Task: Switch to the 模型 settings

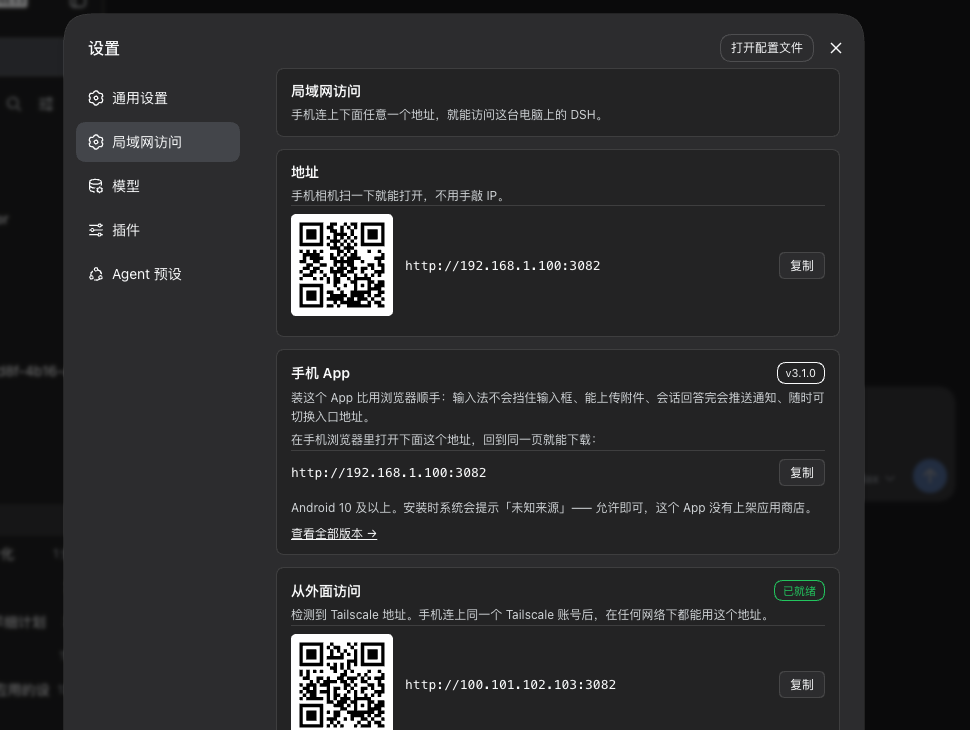Action: click(158, 186)
